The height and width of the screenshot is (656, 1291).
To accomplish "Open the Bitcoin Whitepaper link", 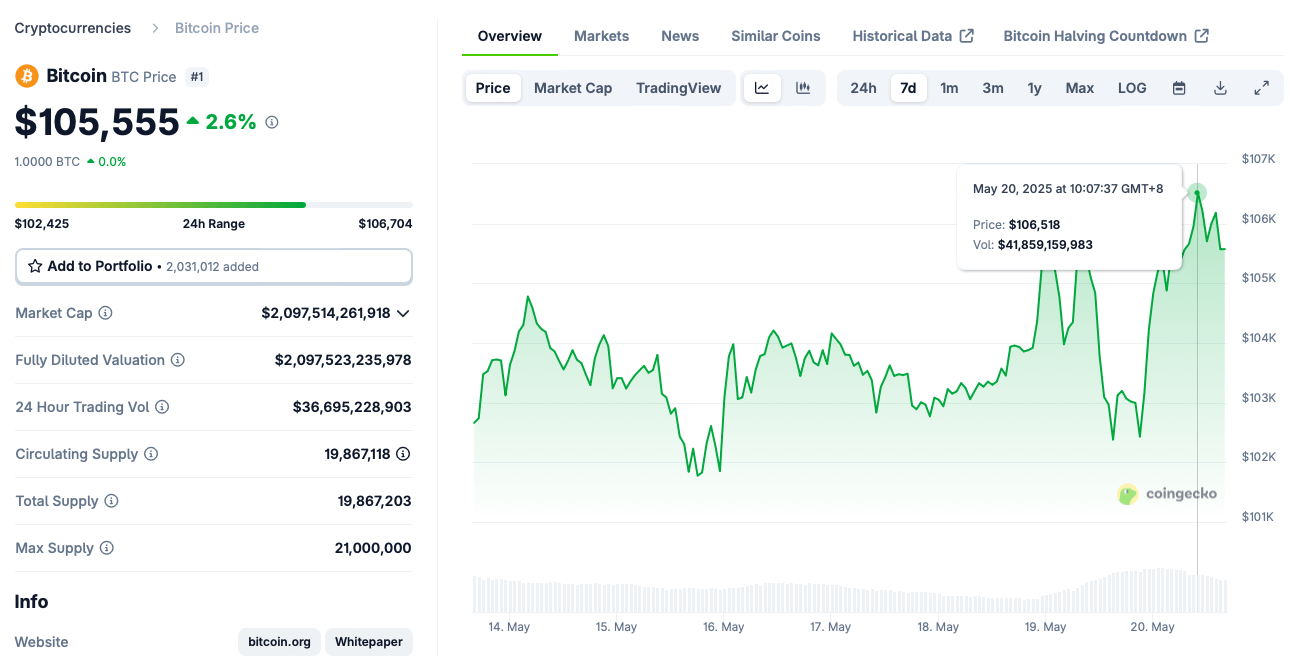I will pyautogui.click(x=368, y=641).
